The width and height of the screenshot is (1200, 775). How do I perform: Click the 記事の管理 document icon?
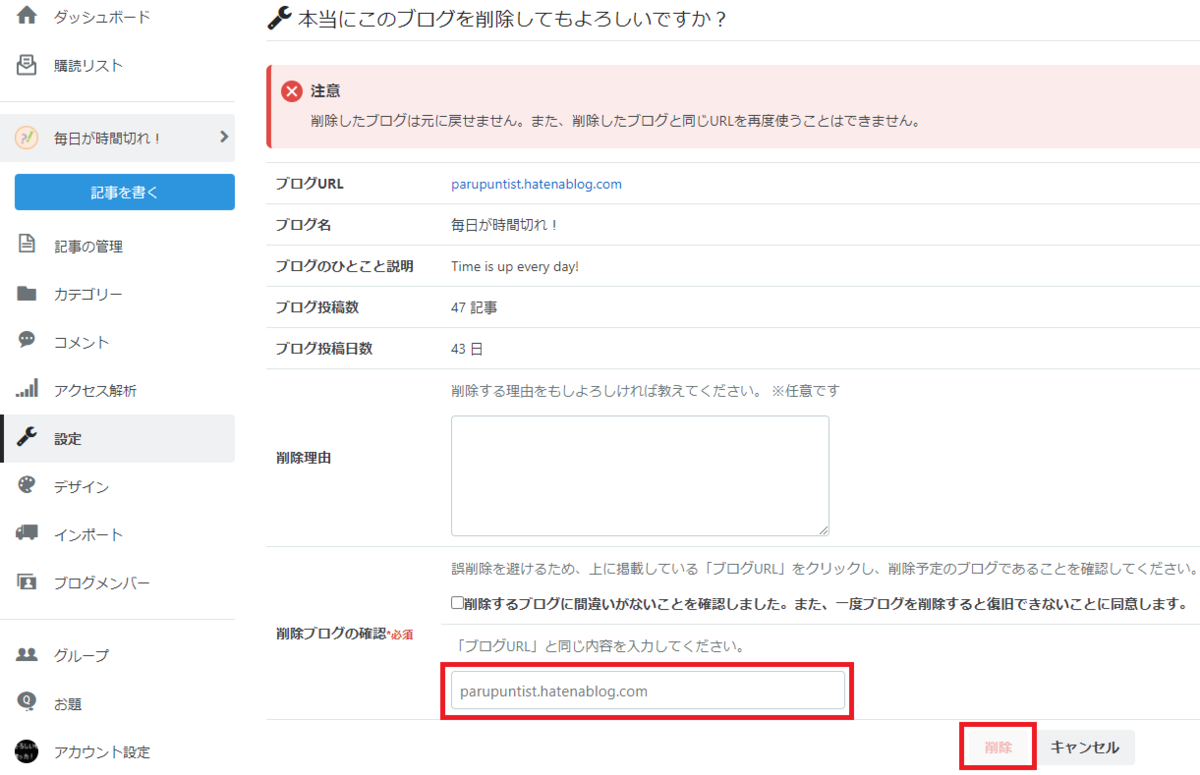click(x=27, y=245)
